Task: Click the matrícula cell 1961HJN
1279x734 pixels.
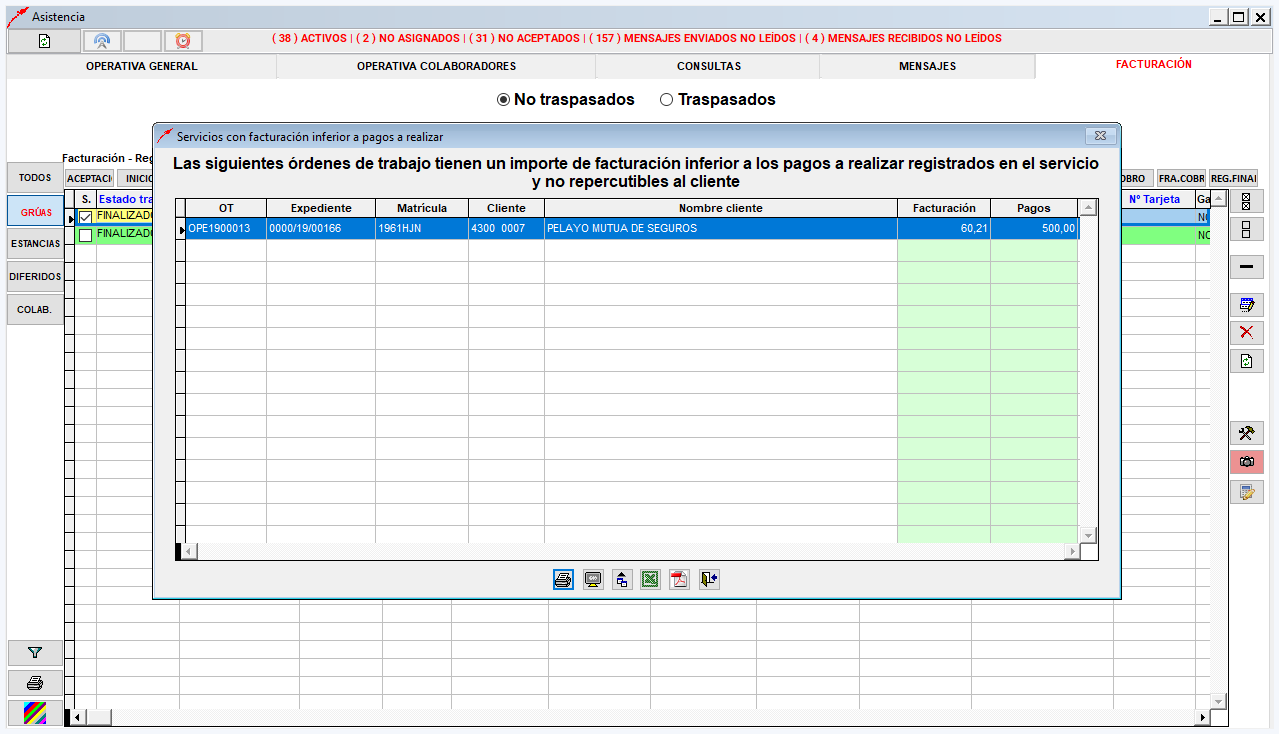Action: point(422,229)
